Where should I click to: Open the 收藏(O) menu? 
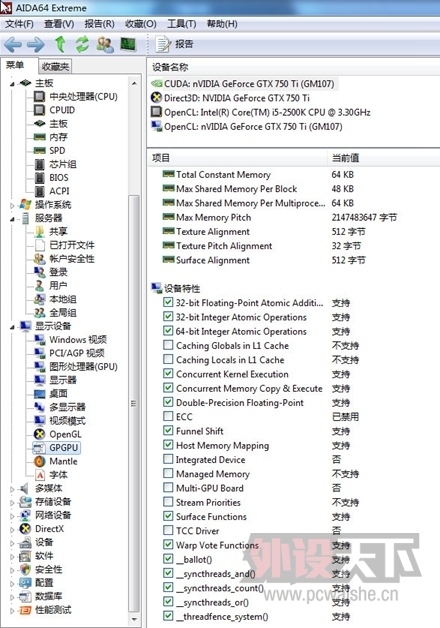[x=141, y=24]
